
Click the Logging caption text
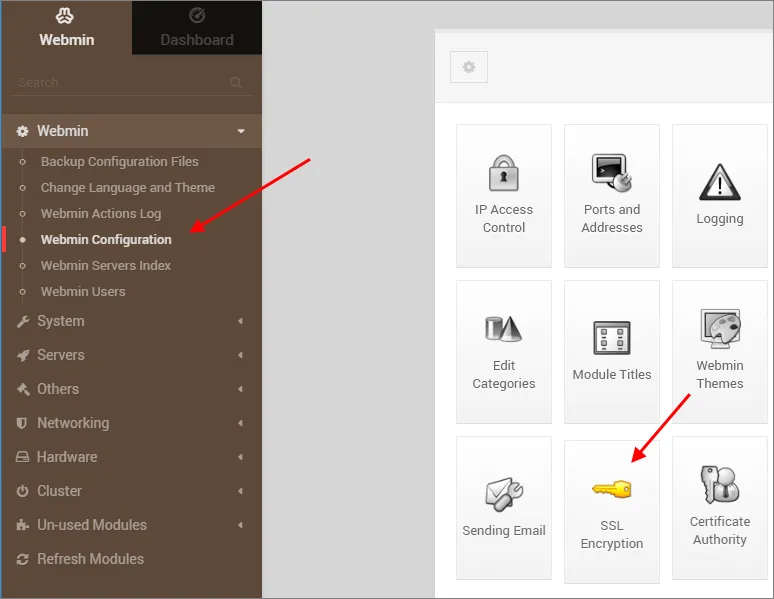(x=720, y=218)
